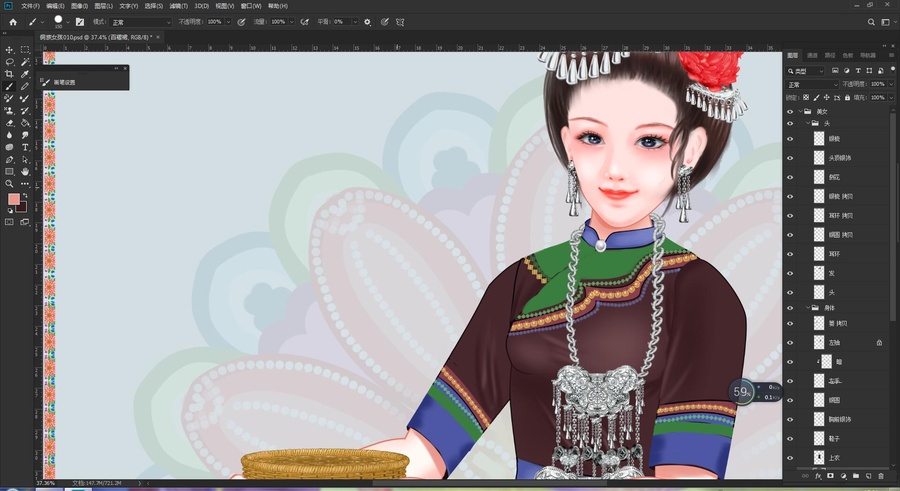The width and height of the screenshot is (900, 491).
Task: Select the Crop tool
Action: coord(9,74)
